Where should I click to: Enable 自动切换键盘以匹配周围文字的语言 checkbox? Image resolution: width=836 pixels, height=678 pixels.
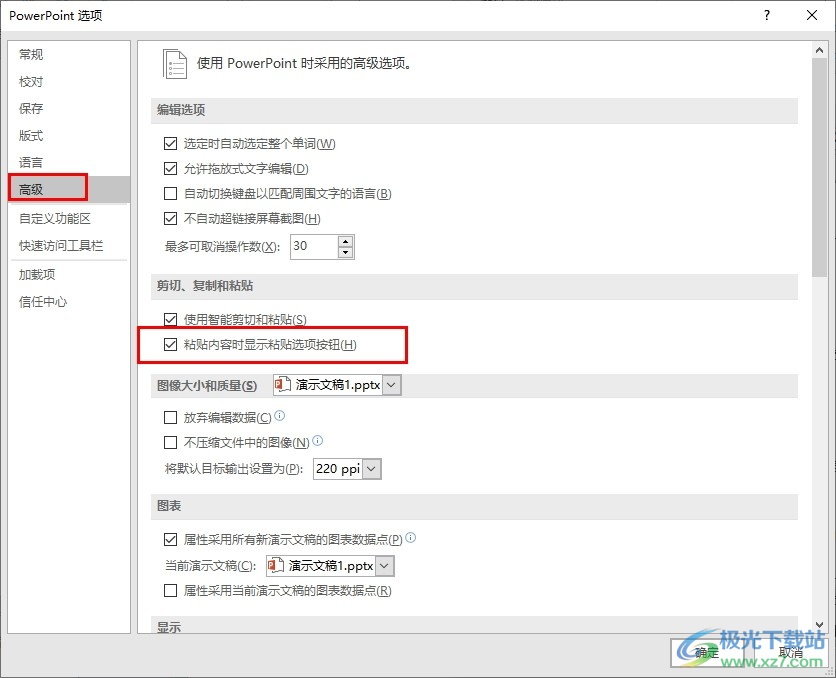[171, 193]
